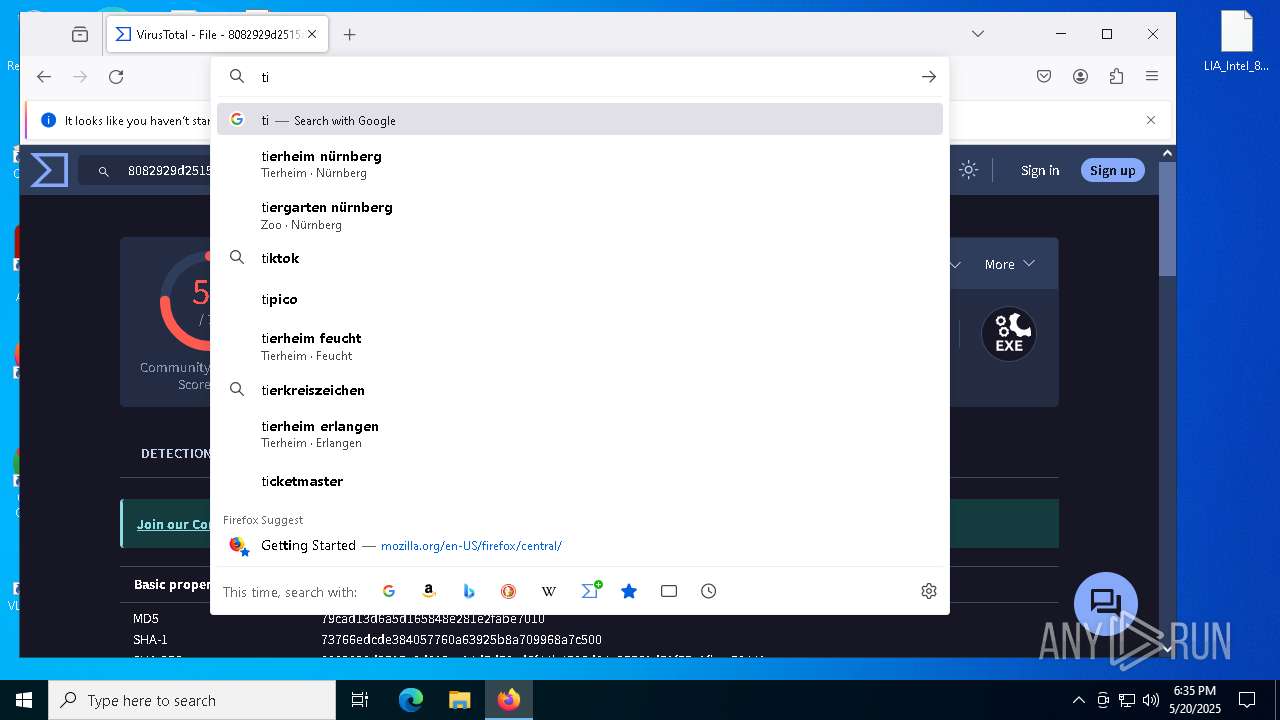
Task: Open search settings gear icon
Action: pos(929,591)
